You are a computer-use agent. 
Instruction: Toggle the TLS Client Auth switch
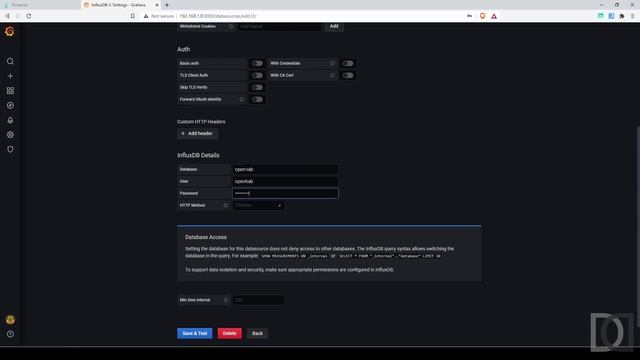click(257, 75)
